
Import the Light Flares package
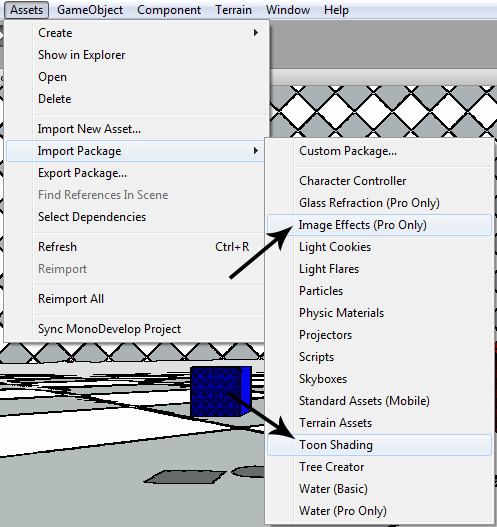point(379,269)
